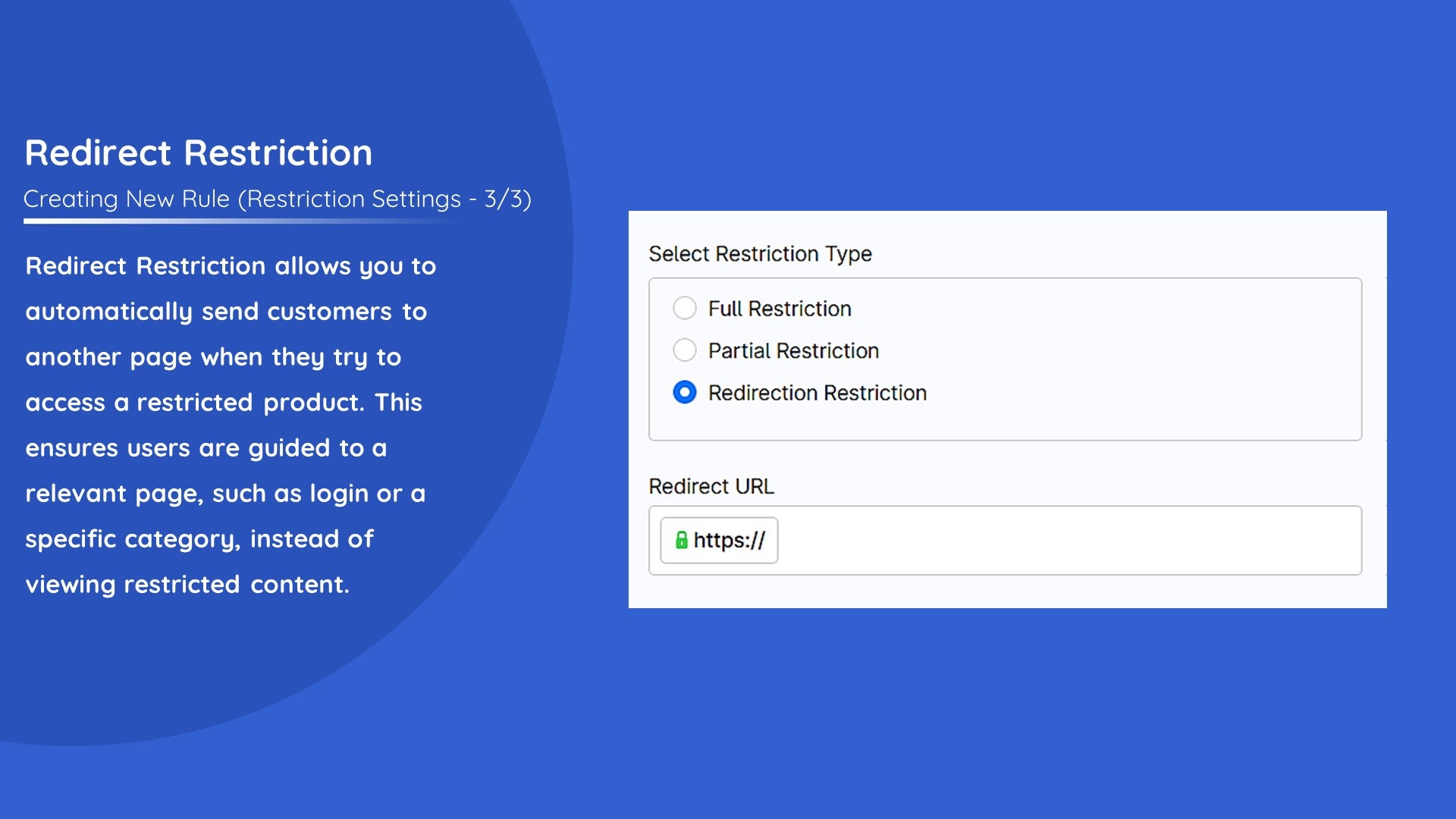Click the green padlock icon
Screen dimensions: 1456x819
[x=681, y=540]
